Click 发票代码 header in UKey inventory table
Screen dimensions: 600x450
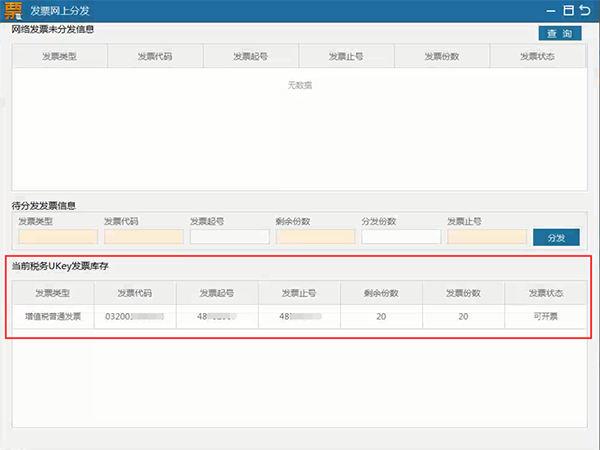pos(134,293)
